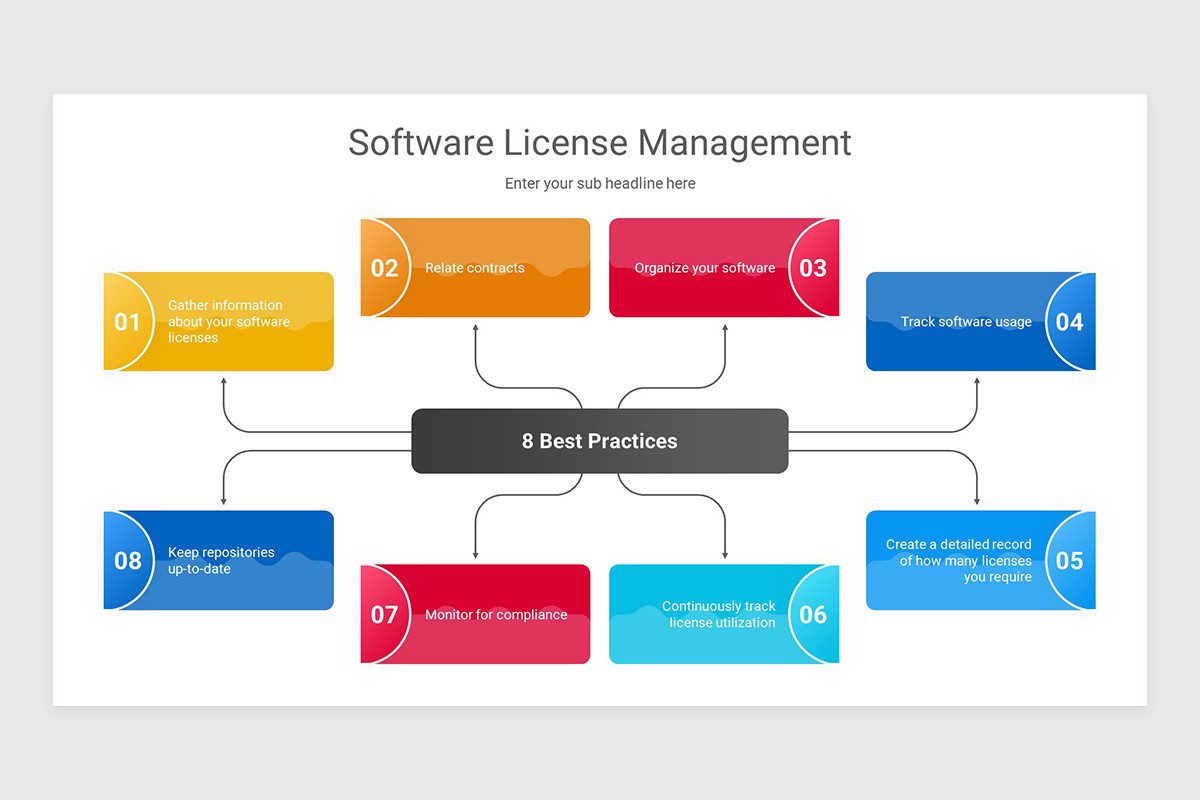Select the 03 badge beside Organize your software
Screen dimensions: 1200x800
click(x=814, y=267)
